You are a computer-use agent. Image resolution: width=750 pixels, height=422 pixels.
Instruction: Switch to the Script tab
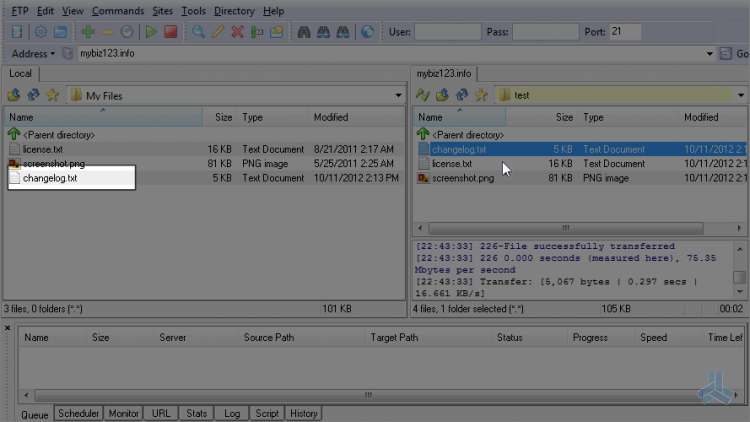267,413
